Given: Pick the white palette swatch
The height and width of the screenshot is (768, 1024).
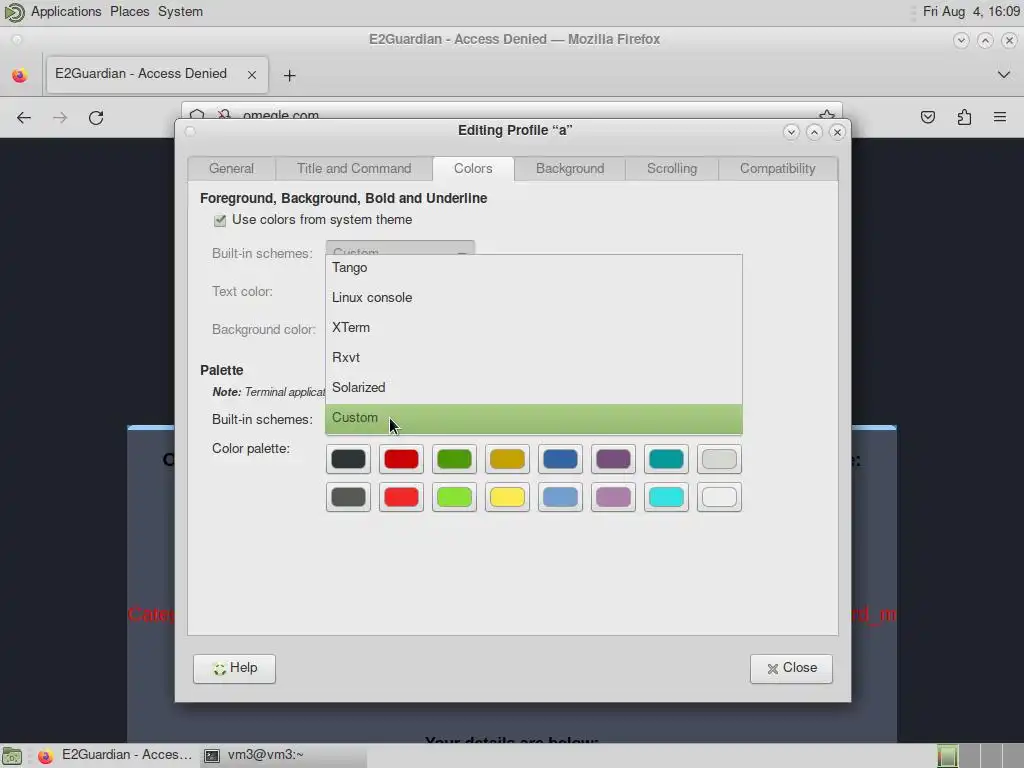Looking at the screenshot, I should click(x=719, y=497).
